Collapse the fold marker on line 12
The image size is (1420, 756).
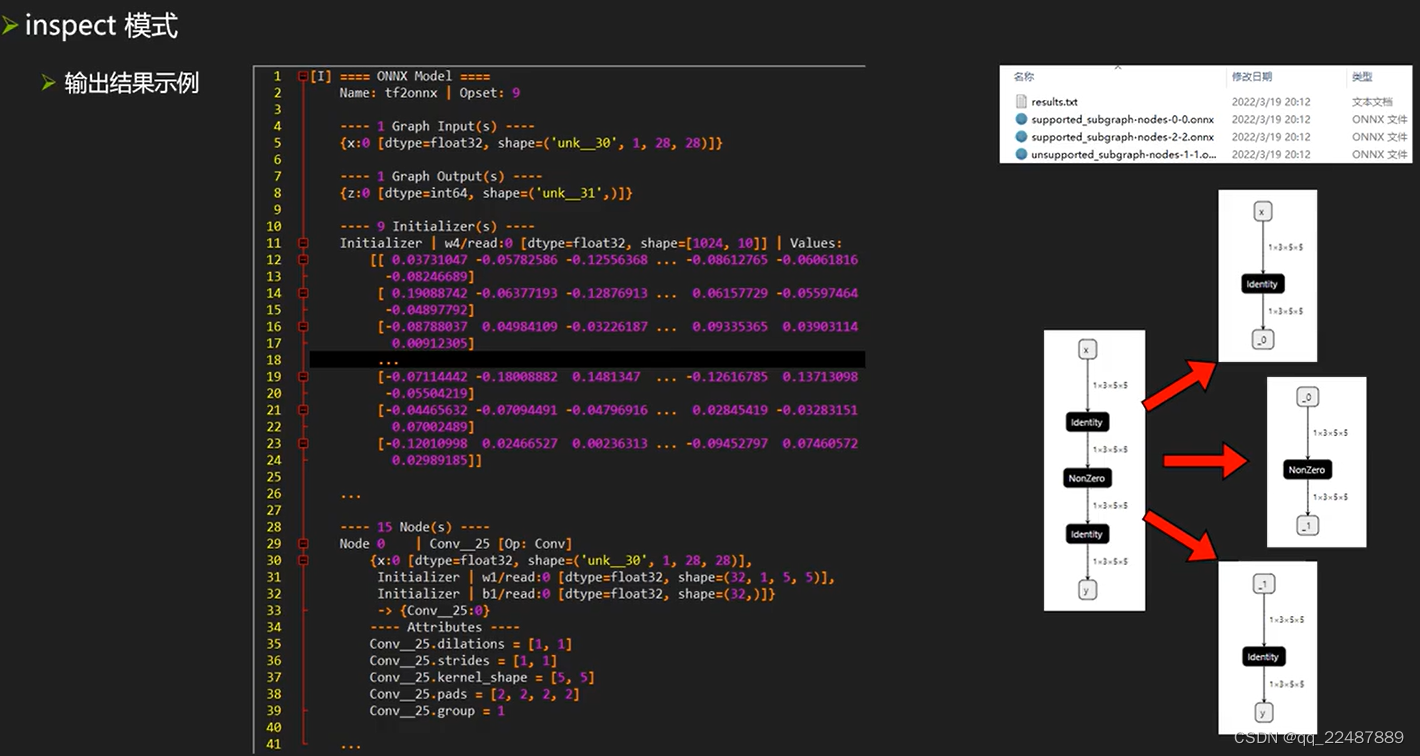[303, 260]
